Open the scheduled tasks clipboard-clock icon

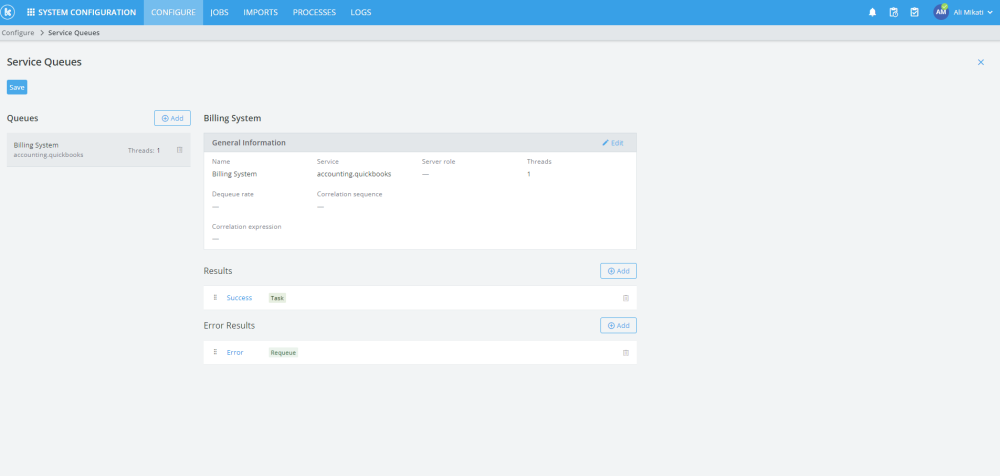click(893, 12)
